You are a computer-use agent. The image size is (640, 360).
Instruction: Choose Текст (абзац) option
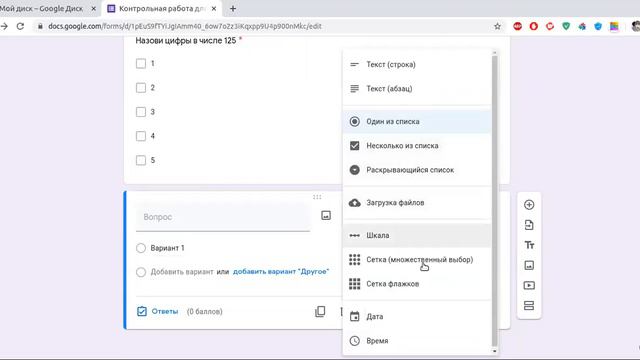417,89
